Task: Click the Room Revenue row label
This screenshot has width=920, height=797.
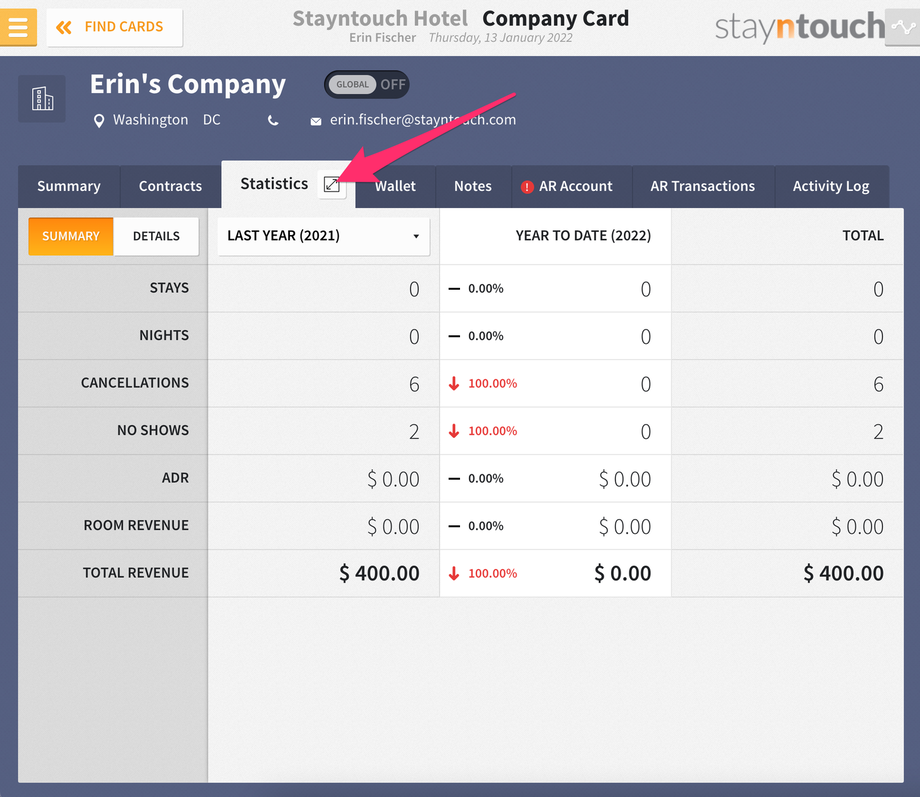Action: (136, 525)
